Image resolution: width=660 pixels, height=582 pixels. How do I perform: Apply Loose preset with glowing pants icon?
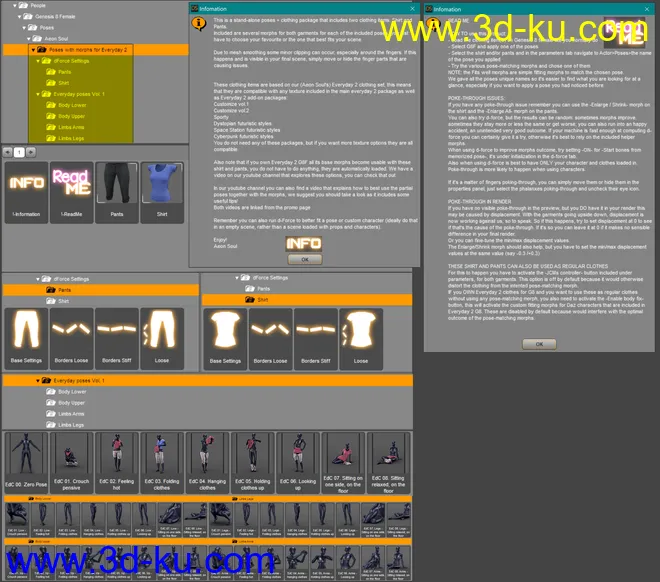pos(161,332)
